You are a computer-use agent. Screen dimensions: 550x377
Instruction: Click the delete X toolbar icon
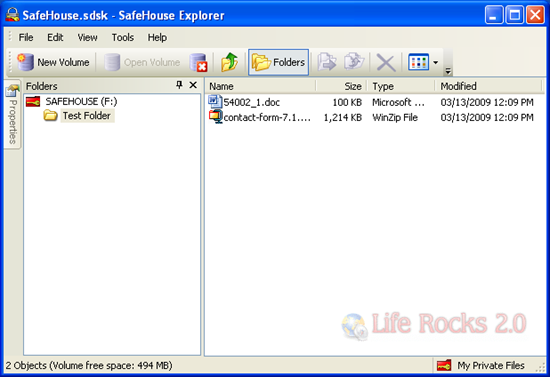[386, 63]
